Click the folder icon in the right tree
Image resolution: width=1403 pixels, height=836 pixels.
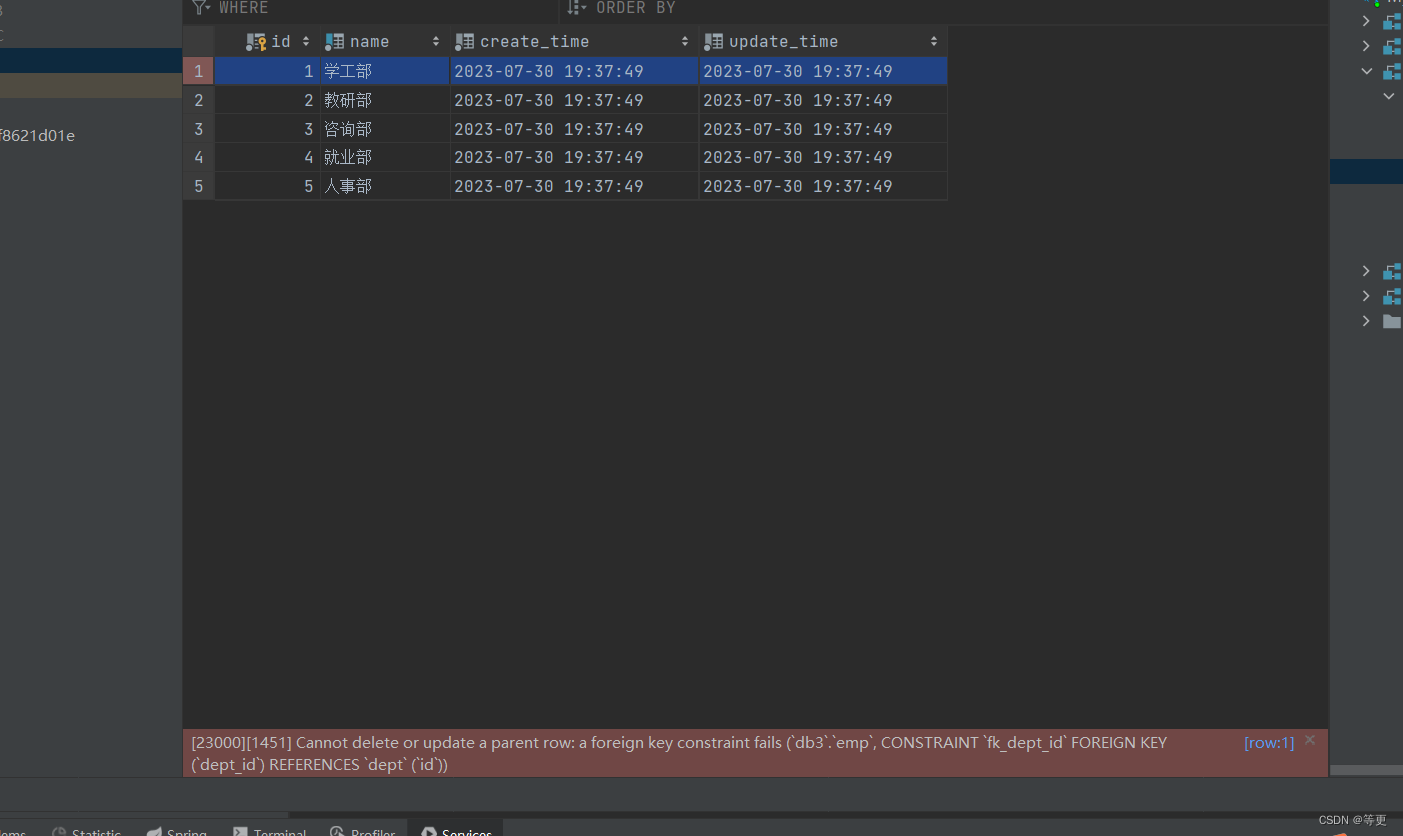point(1392,321)
